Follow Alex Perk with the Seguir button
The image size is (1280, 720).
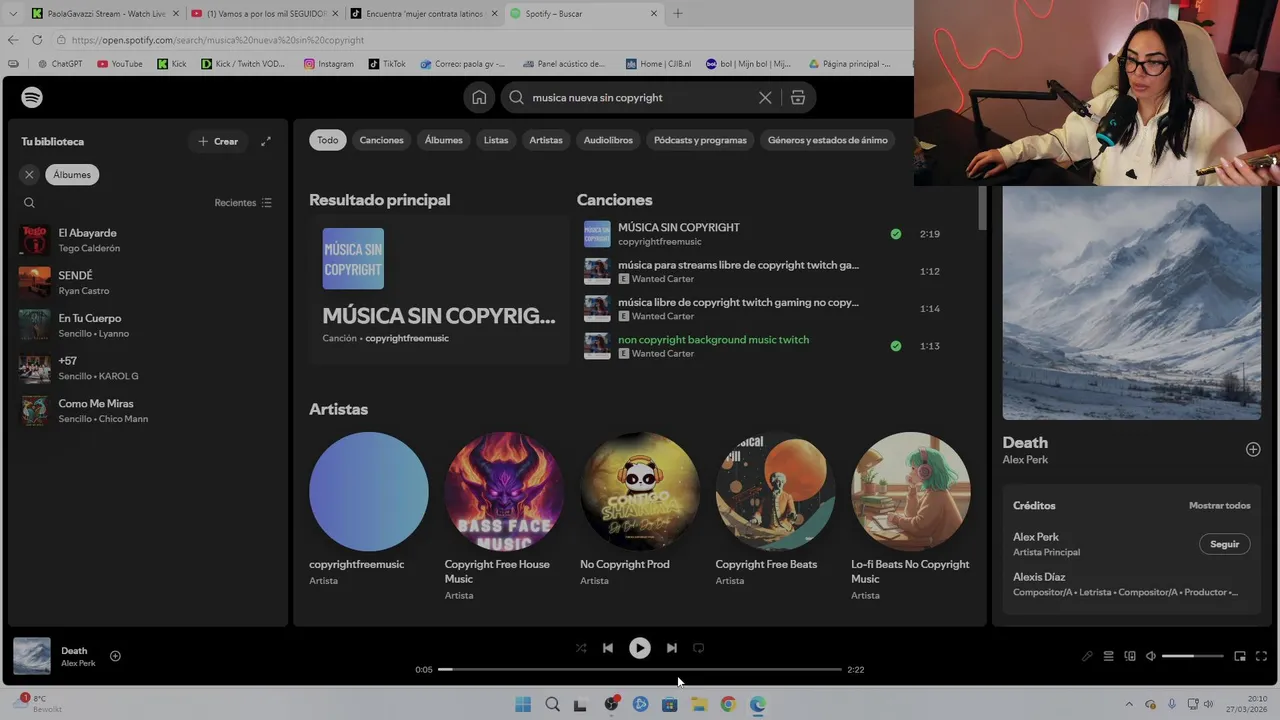click(1224, 544)
